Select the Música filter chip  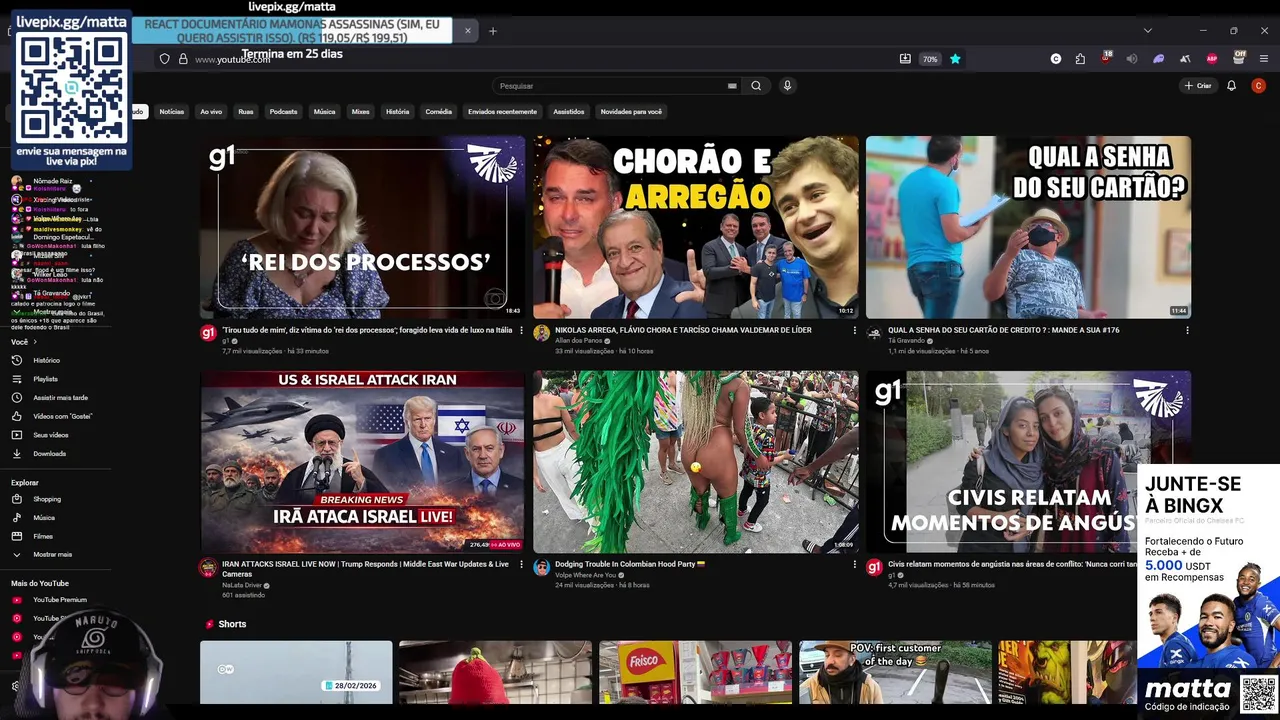pyautogui.click(x=324, y=112)
